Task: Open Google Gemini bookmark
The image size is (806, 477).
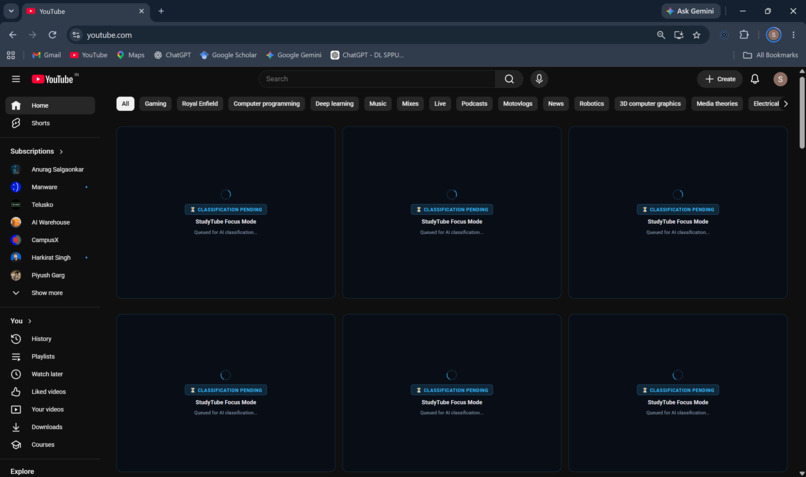Action: [294, 55]
